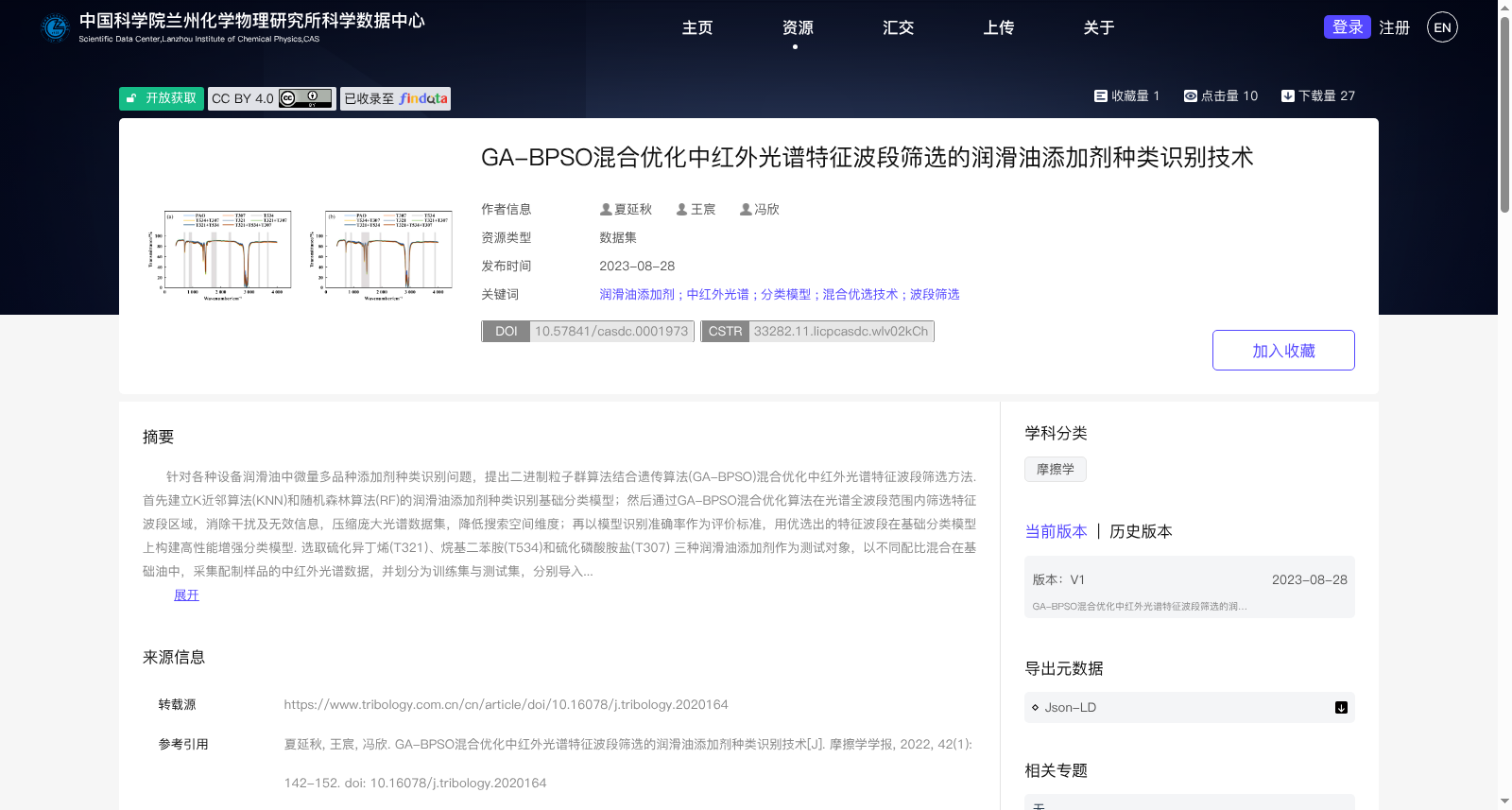
Task: Open author 王宸's profile
Action: 696,209
